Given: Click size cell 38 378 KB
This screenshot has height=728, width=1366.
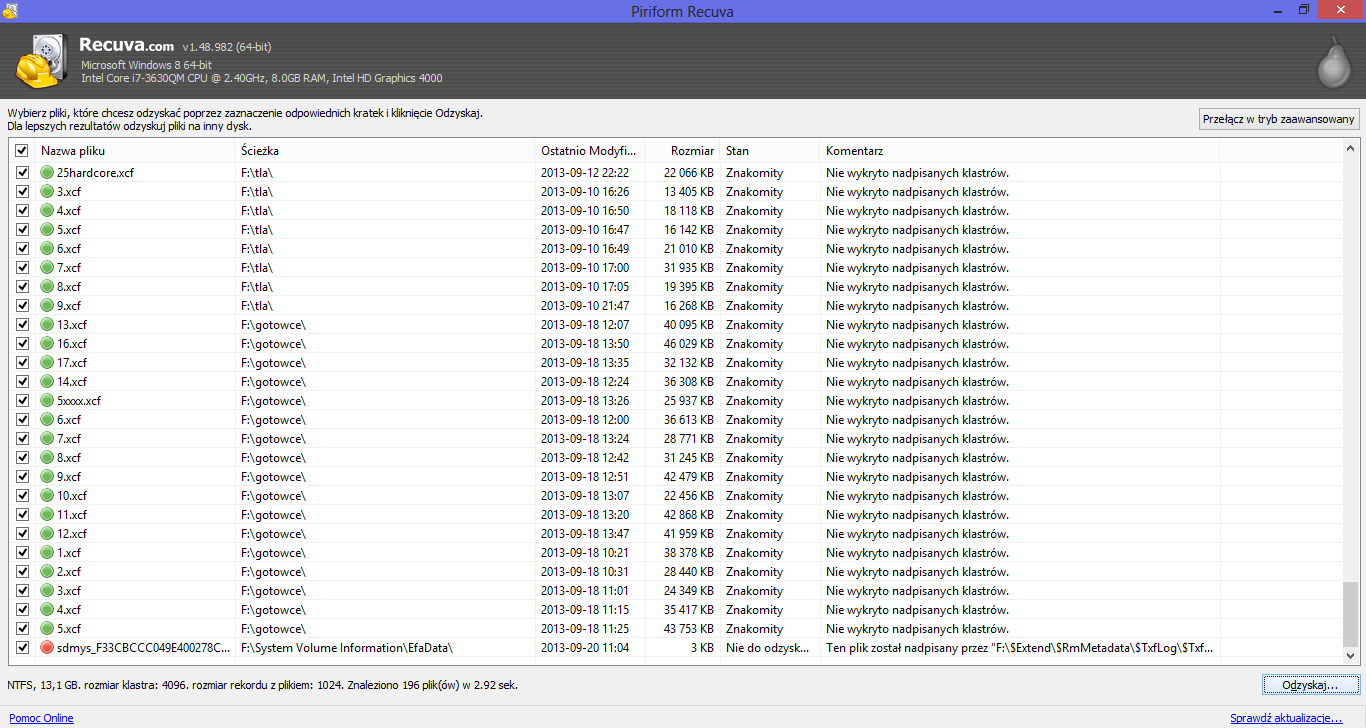Looking at the screenshot, I should pyautogui.click(x=689, y=553).
